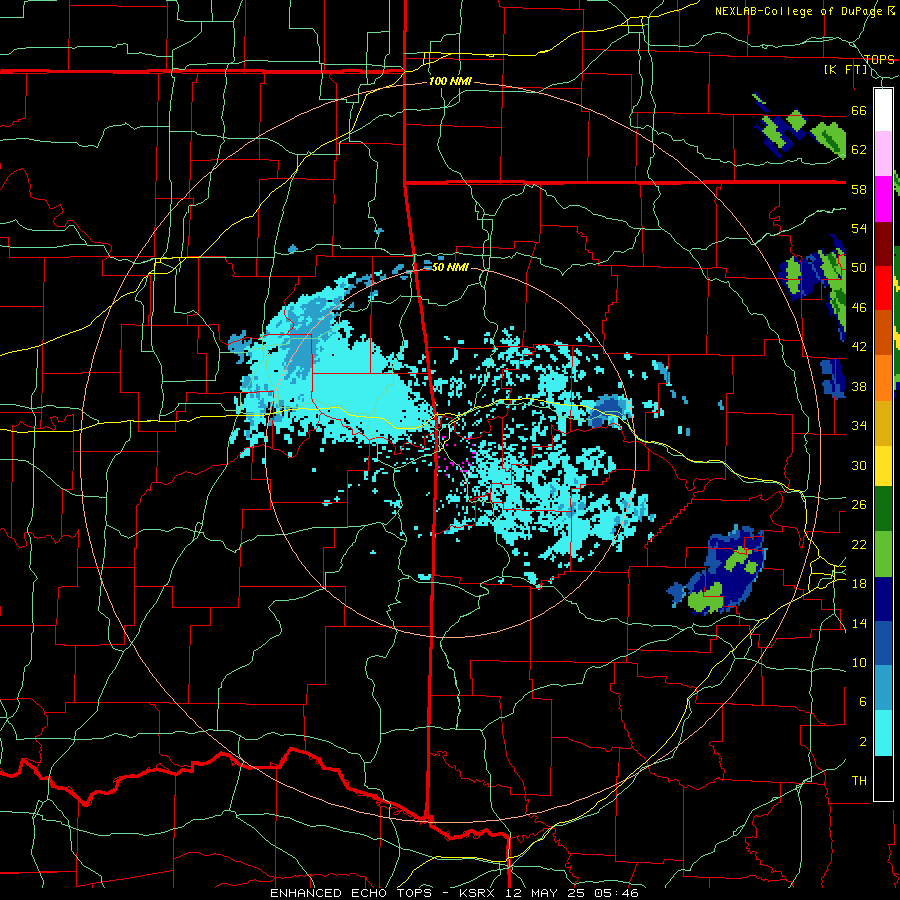Pick the navy blue legend band
Screen dimensions: 900x900
click(x=883, y=599)
